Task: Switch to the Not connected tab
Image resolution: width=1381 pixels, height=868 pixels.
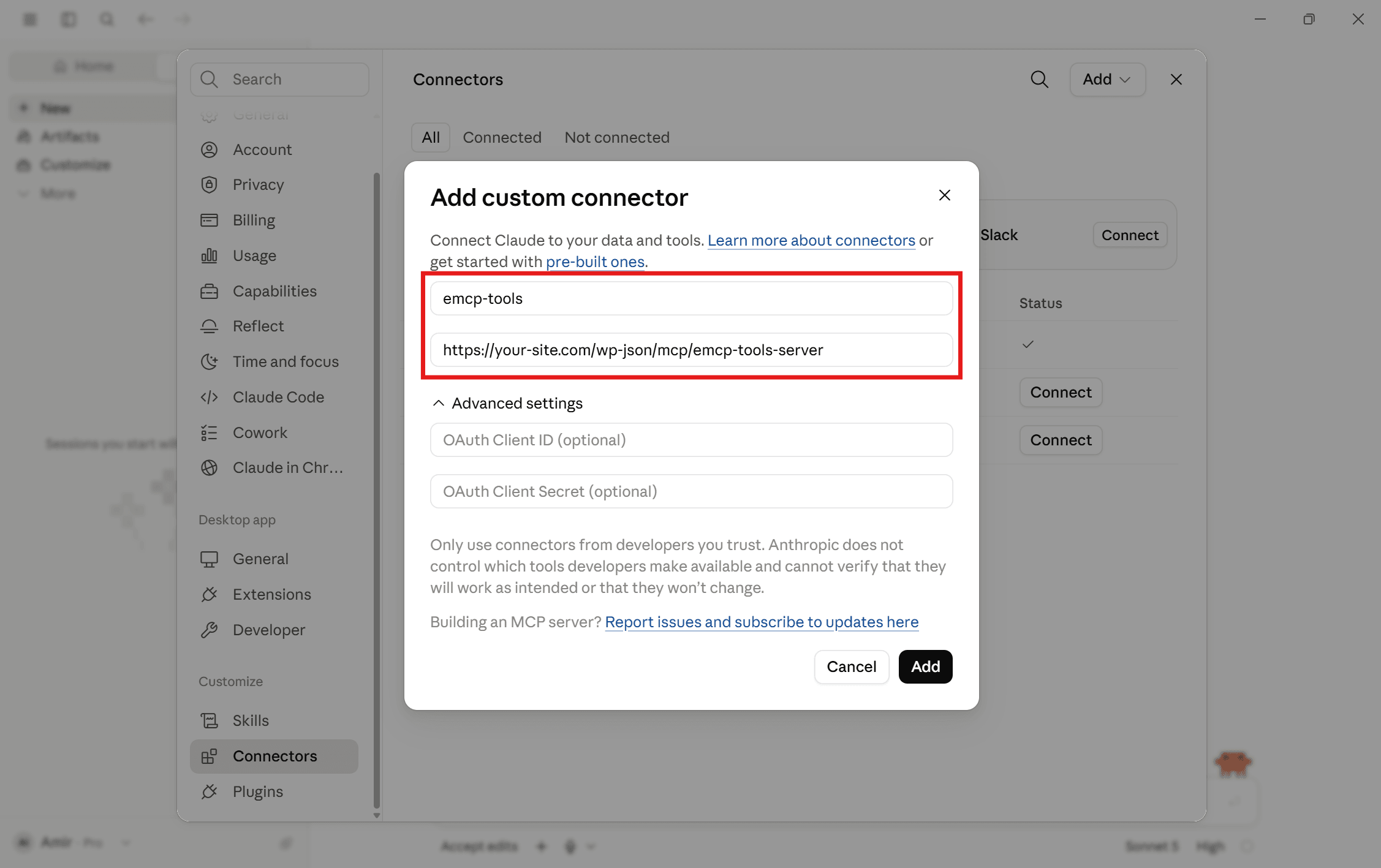Action: [x=617, y=137]
